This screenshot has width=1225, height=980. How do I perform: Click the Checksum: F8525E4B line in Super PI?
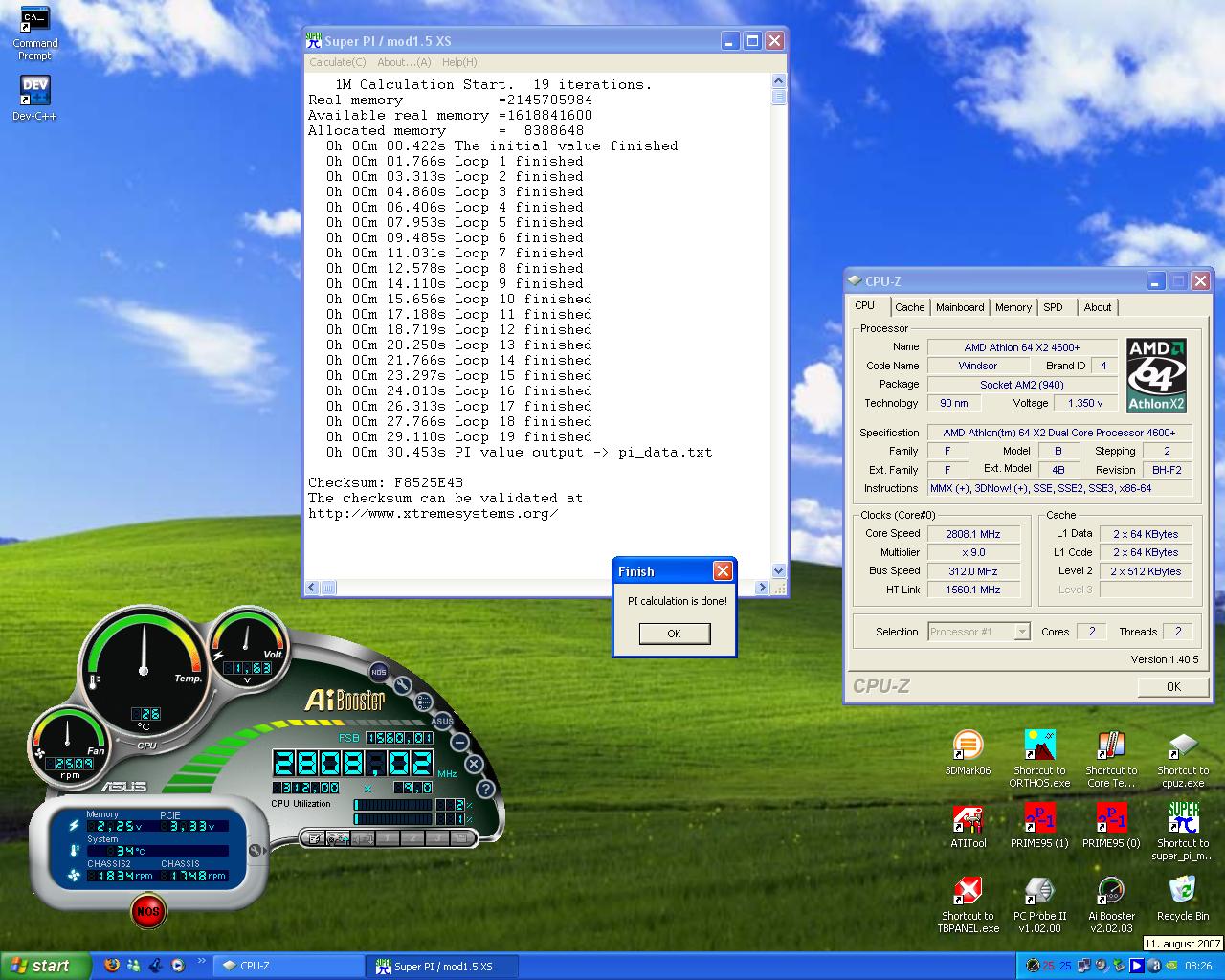click(385, 482)
